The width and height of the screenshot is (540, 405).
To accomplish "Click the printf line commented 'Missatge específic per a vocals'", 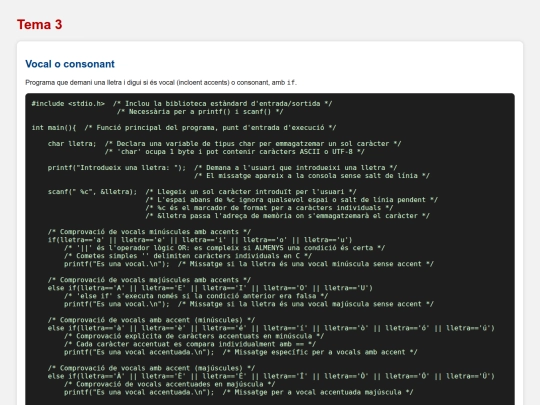I will click(240, 352).
